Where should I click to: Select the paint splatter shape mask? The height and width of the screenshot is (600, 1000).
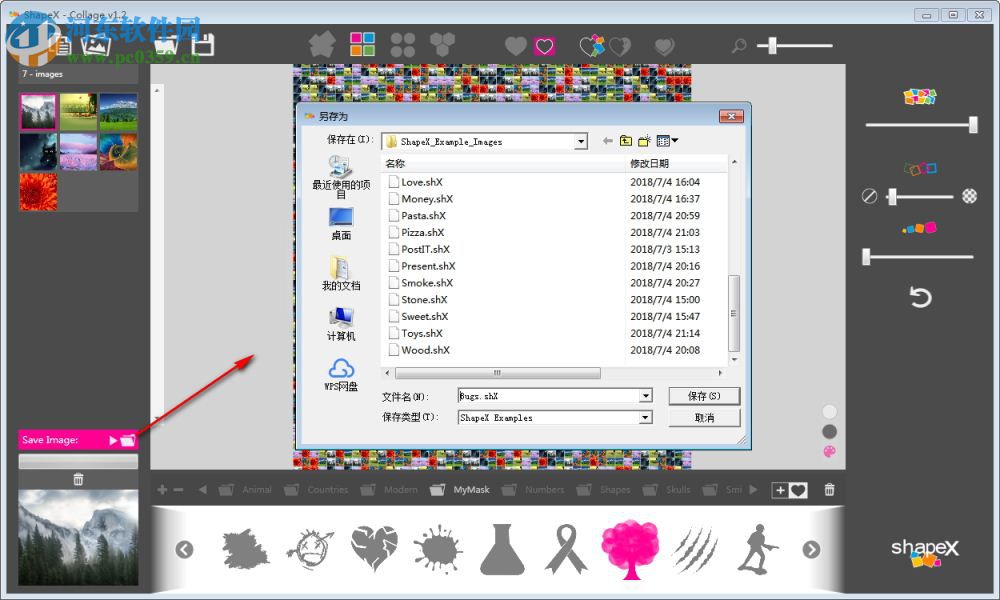tap(438, 548)
